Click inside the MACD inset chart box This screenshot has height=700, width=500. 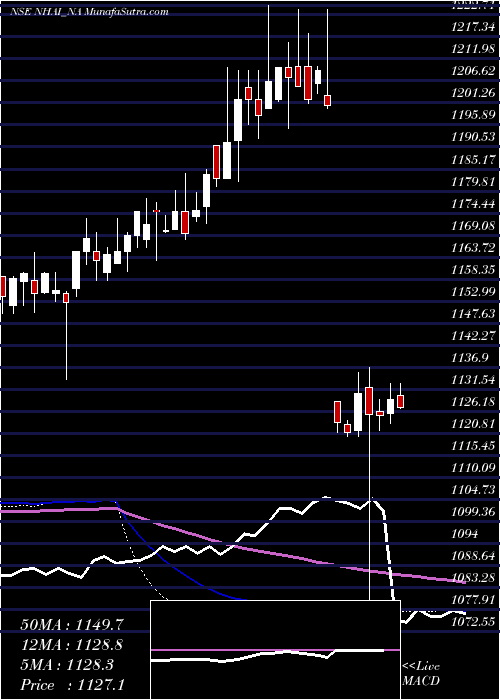click(x=275, y=650)
